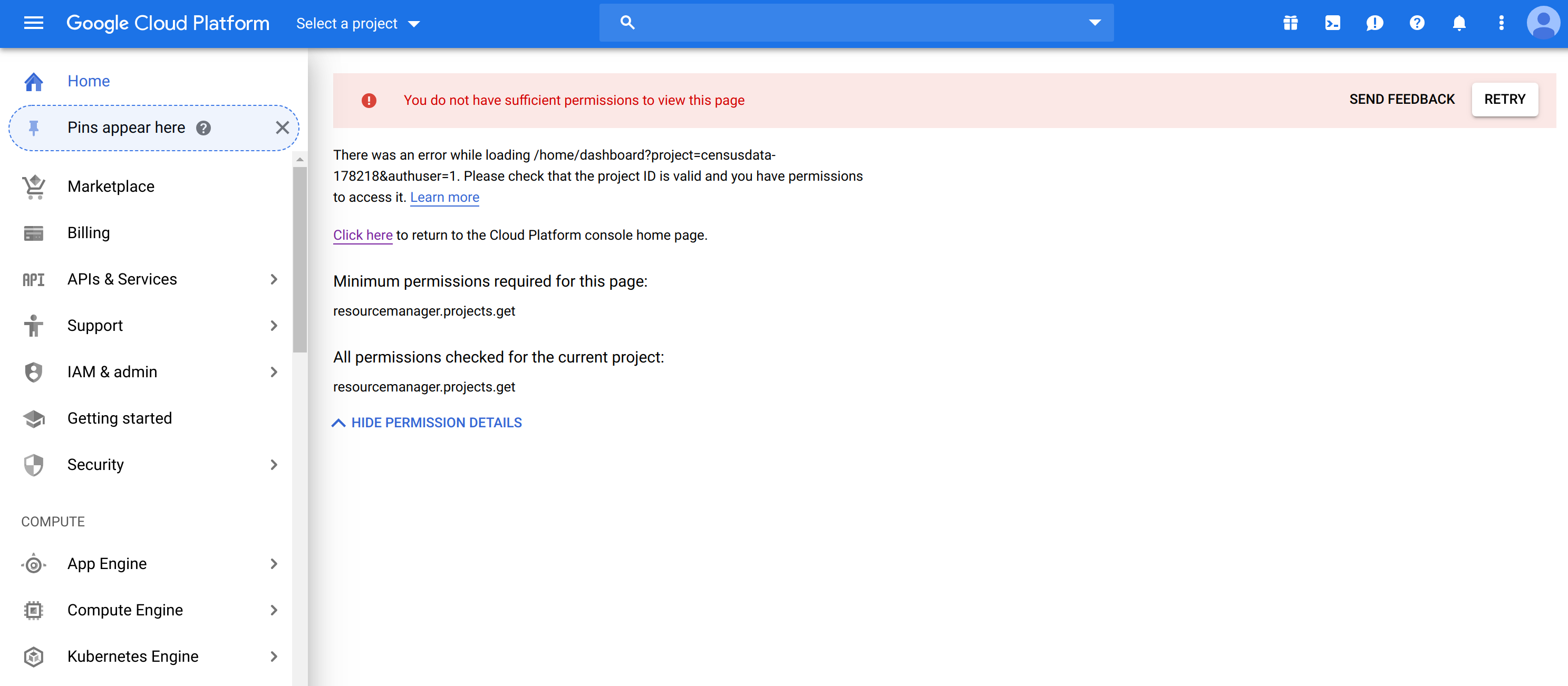Open the three-dot settings menu
Image resolution: width=1568 pixels, height=686 pixels.
1501,23
